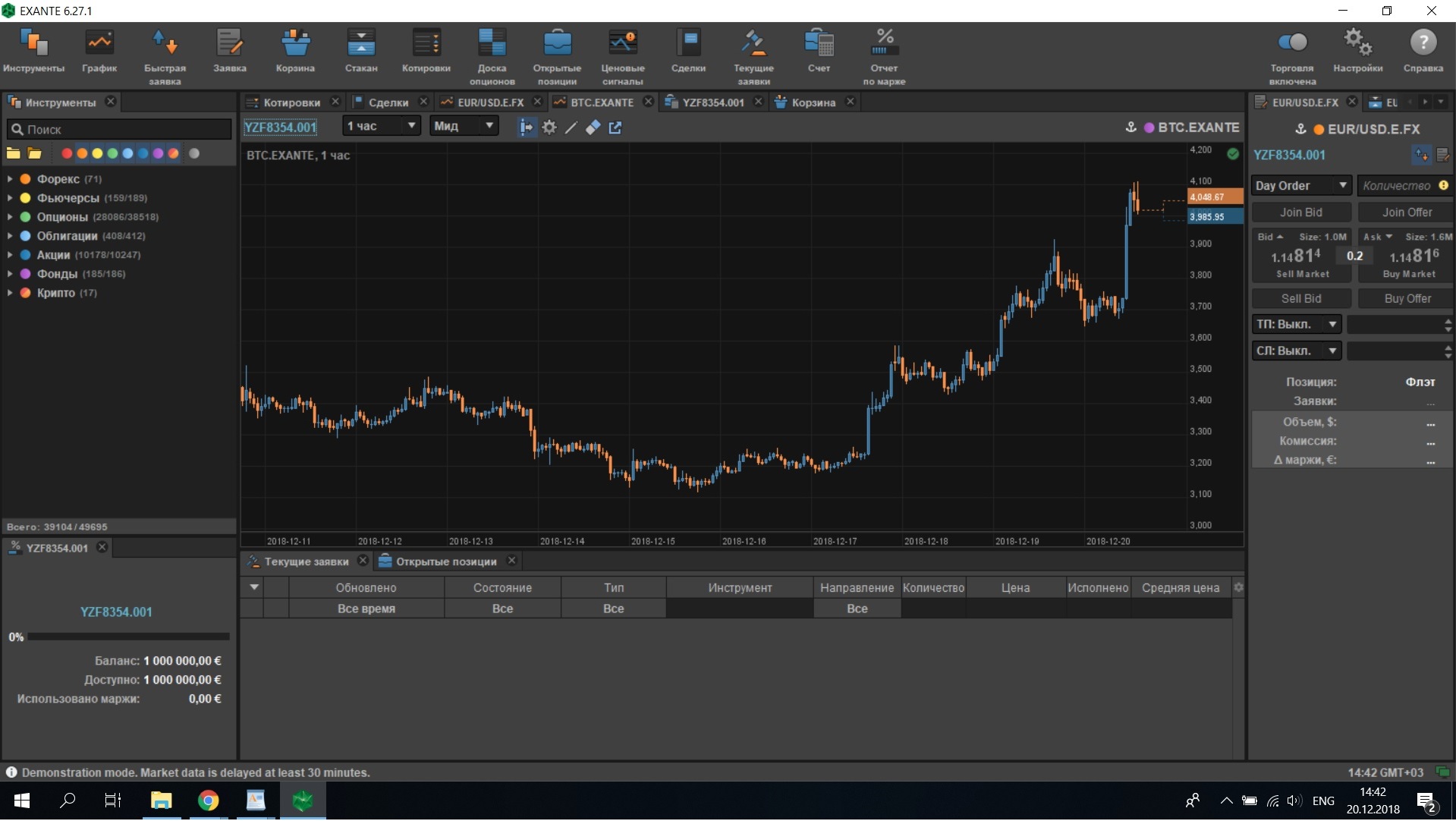Open Отчет по марже margin report
Viewport: 1456px width, 821px height.
click(x=884, y=57)
